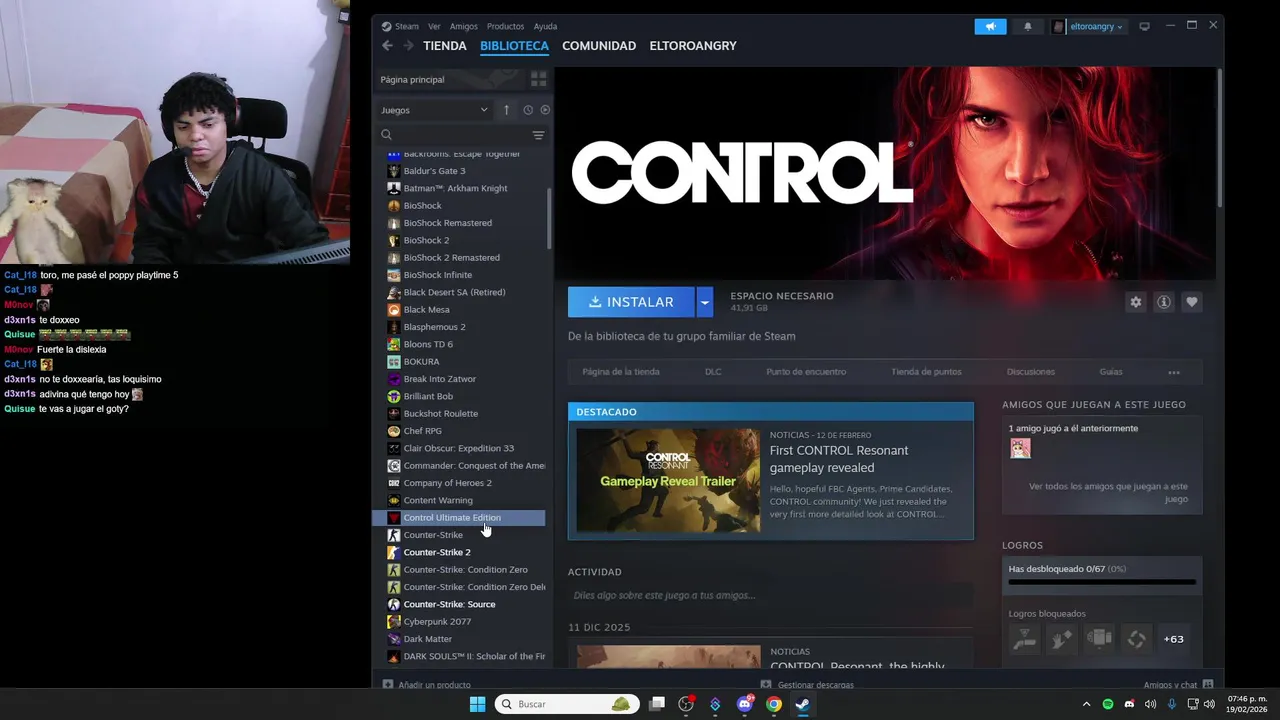Click the taskbar Buscar search box

(567, 704)
